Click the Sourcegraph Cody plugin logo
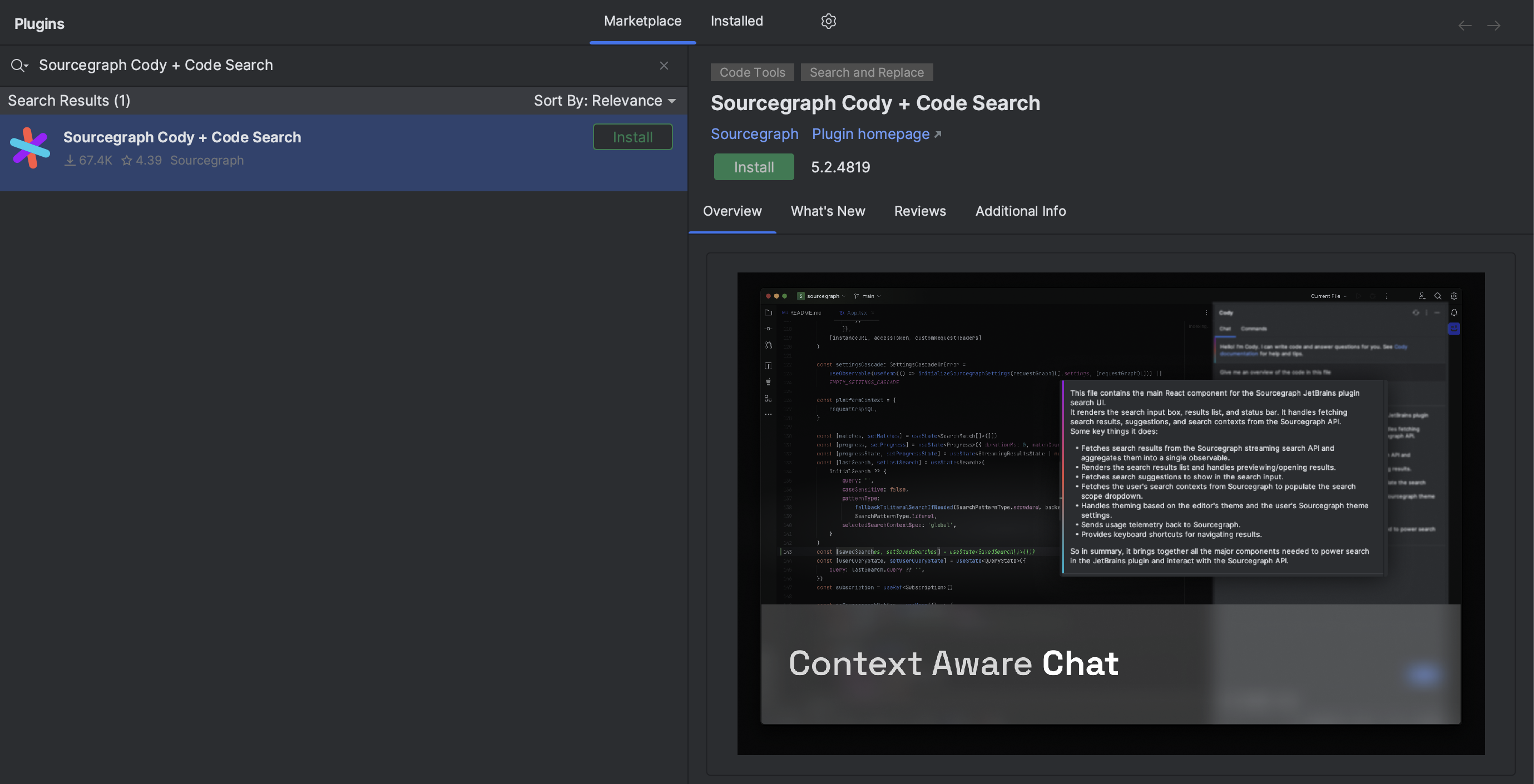1534x784 pixels. [x=30, y=148]
